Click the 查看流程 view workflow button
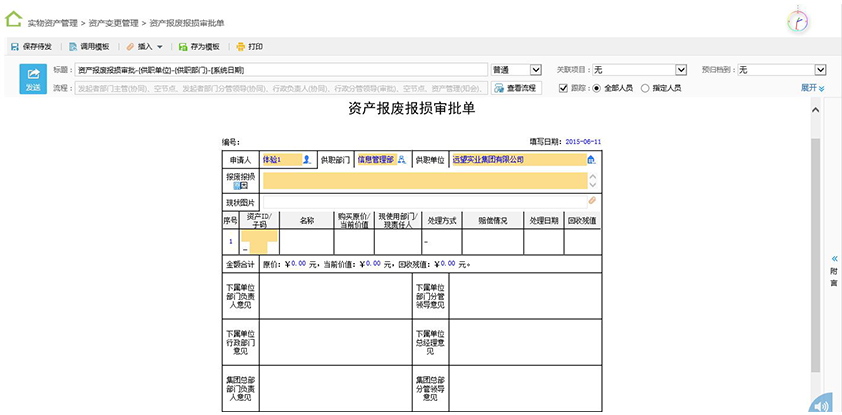This screenshot has height=415, width=842. [x=516, y=88]
